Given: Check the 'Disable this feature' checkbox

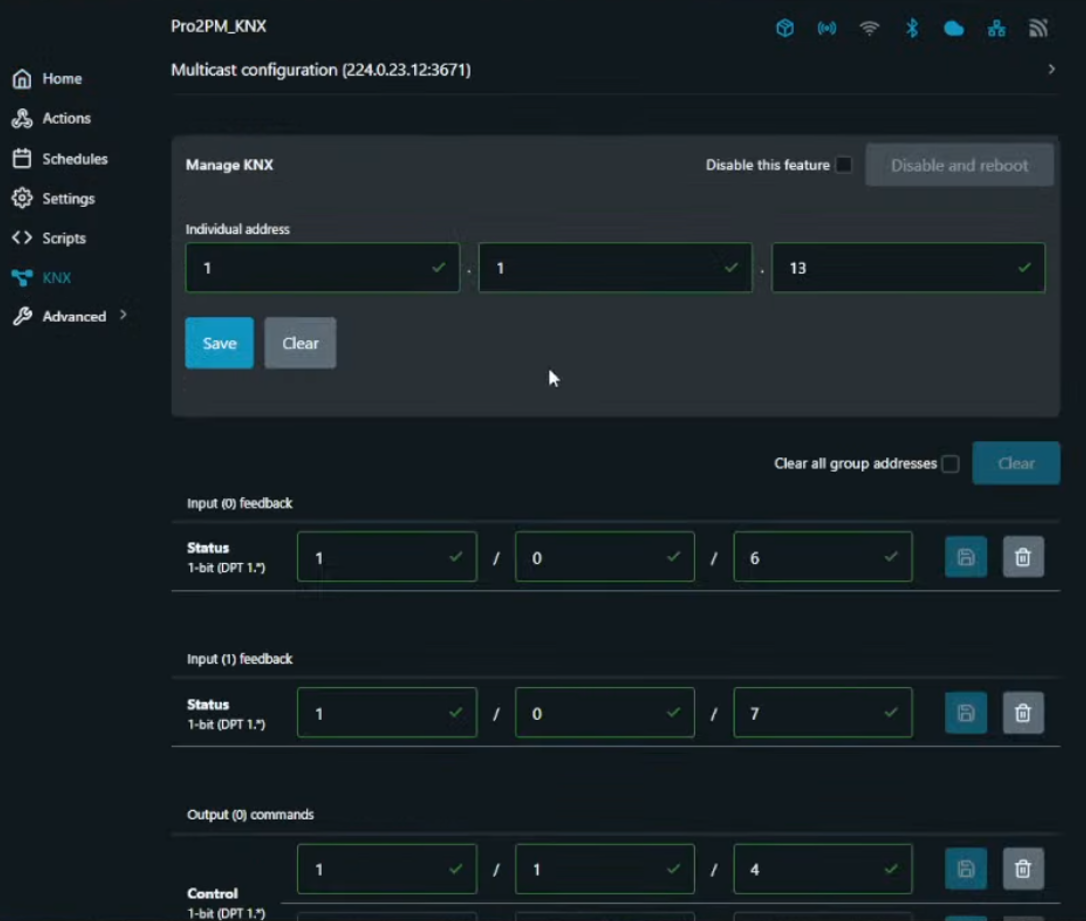Looking at the screenshot, I should click(844, 165).
